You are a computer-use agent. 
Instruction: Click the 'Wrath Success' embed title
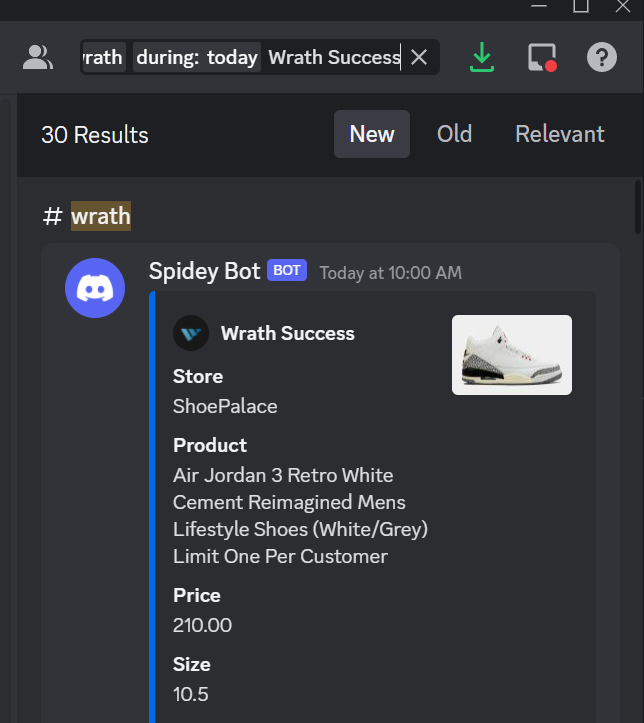tap(288, 333)
